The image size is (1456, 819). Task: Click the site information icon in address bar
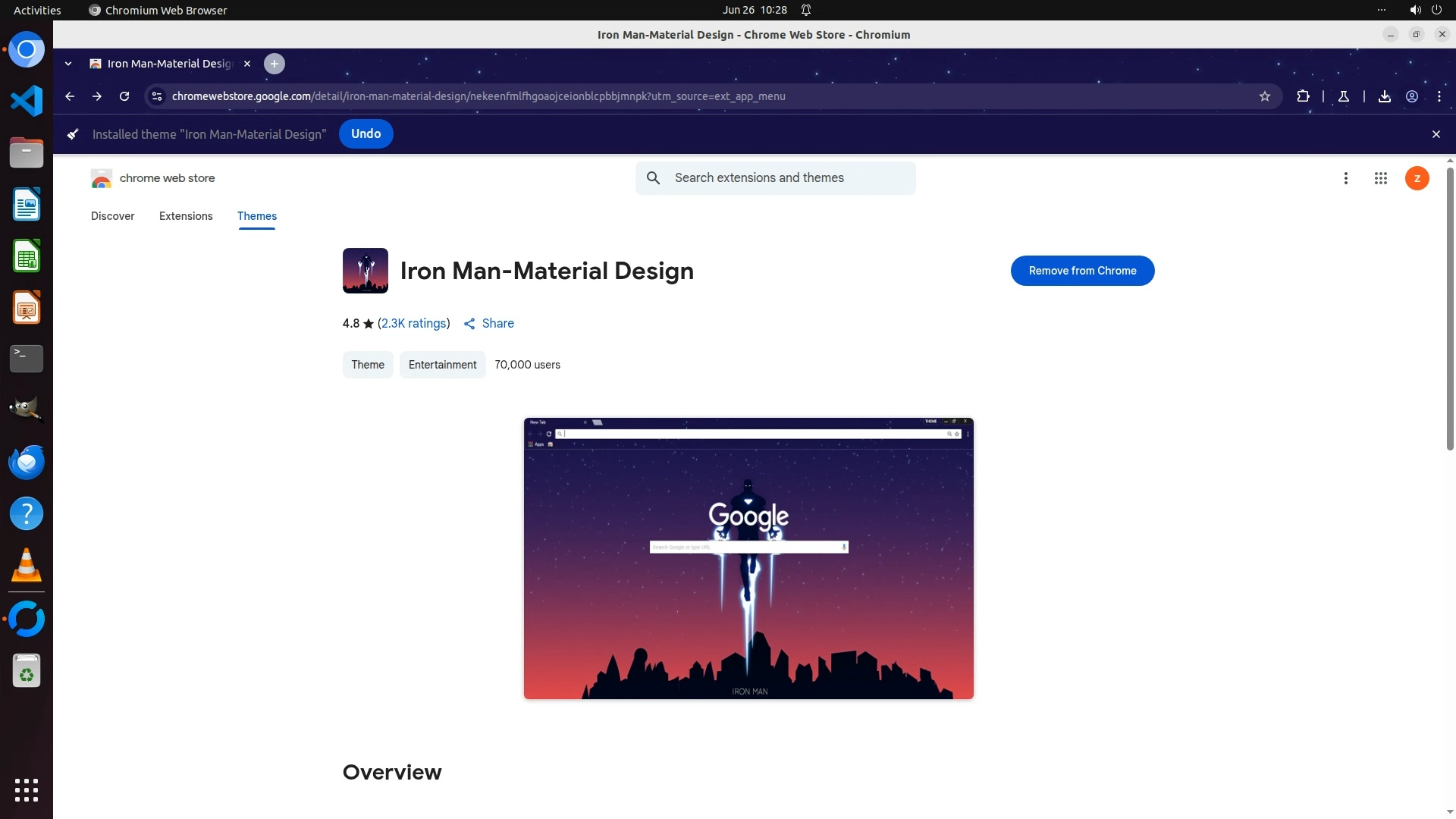tap(157, 96)
